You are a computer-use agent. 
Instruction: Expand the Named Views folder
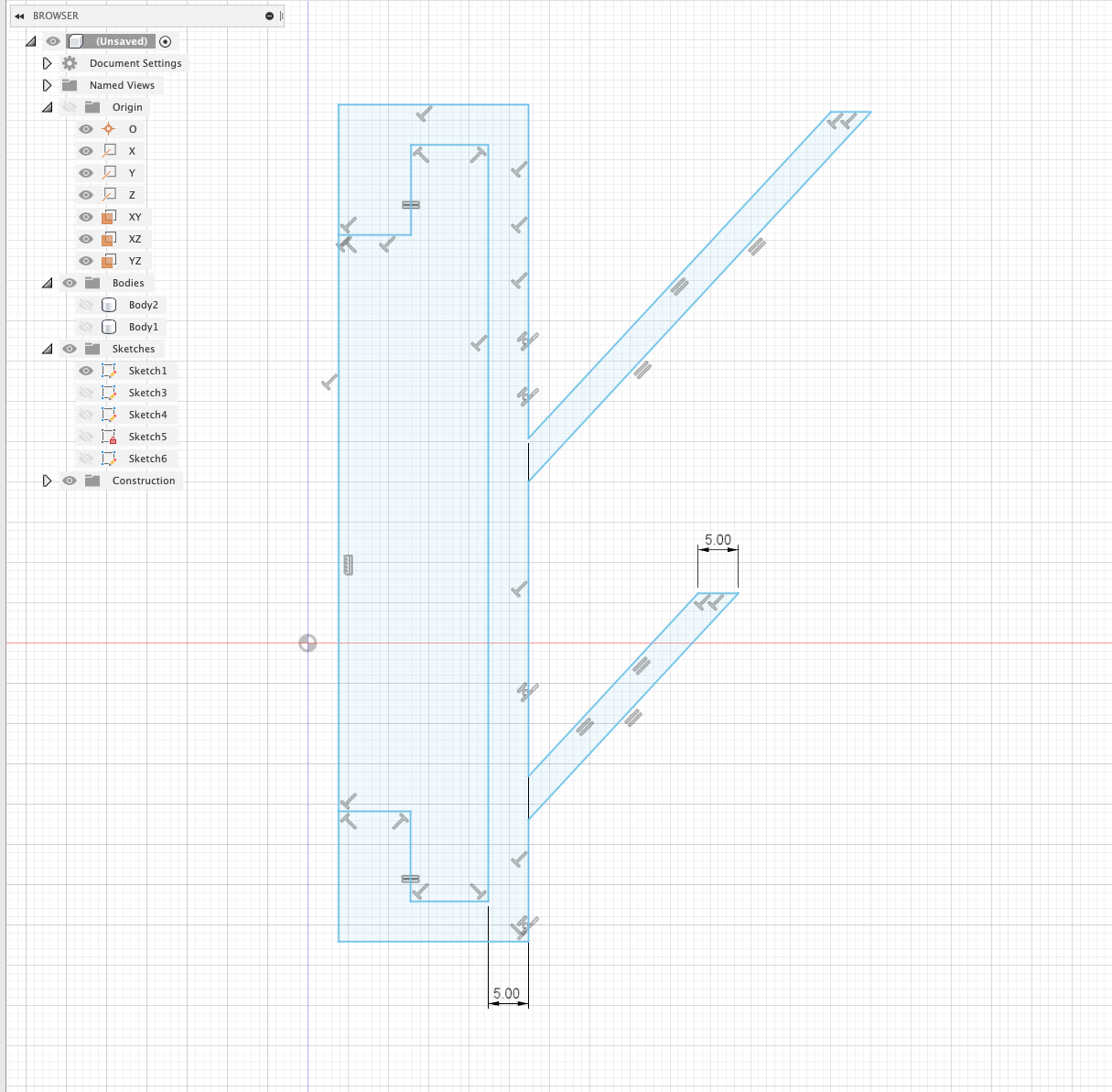[47, 85]
